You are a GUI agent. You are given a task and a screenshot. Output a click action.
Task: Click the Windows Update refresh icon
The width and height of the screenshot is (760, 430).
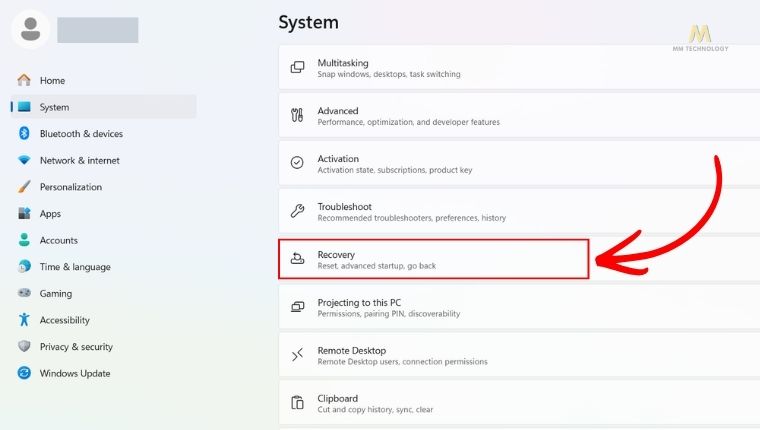24,373
